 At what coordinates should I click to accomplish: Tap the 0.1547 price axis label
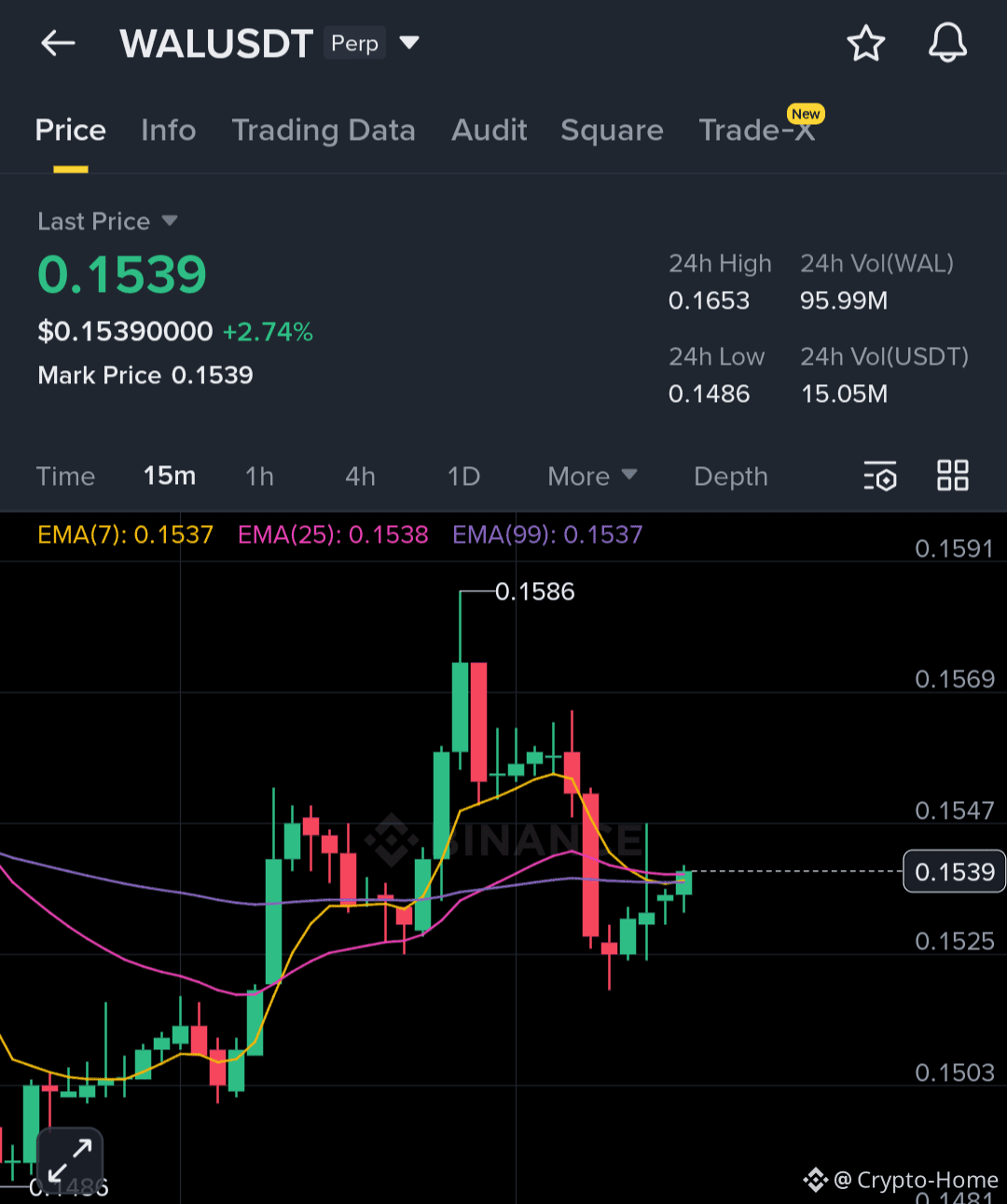(955, 810)
